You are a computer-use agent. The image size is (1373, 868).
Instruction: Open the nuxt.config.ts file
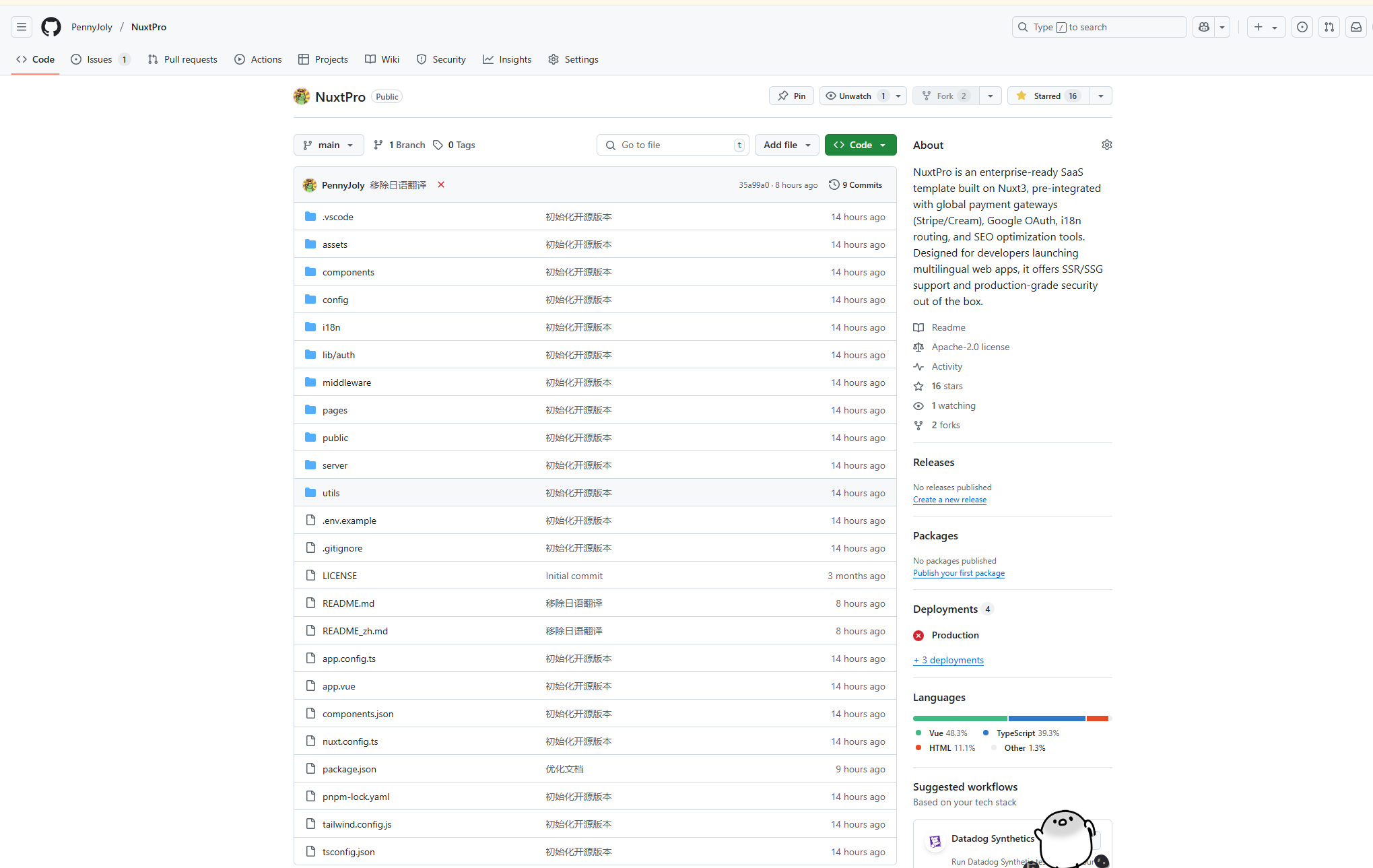coord(350,741)
